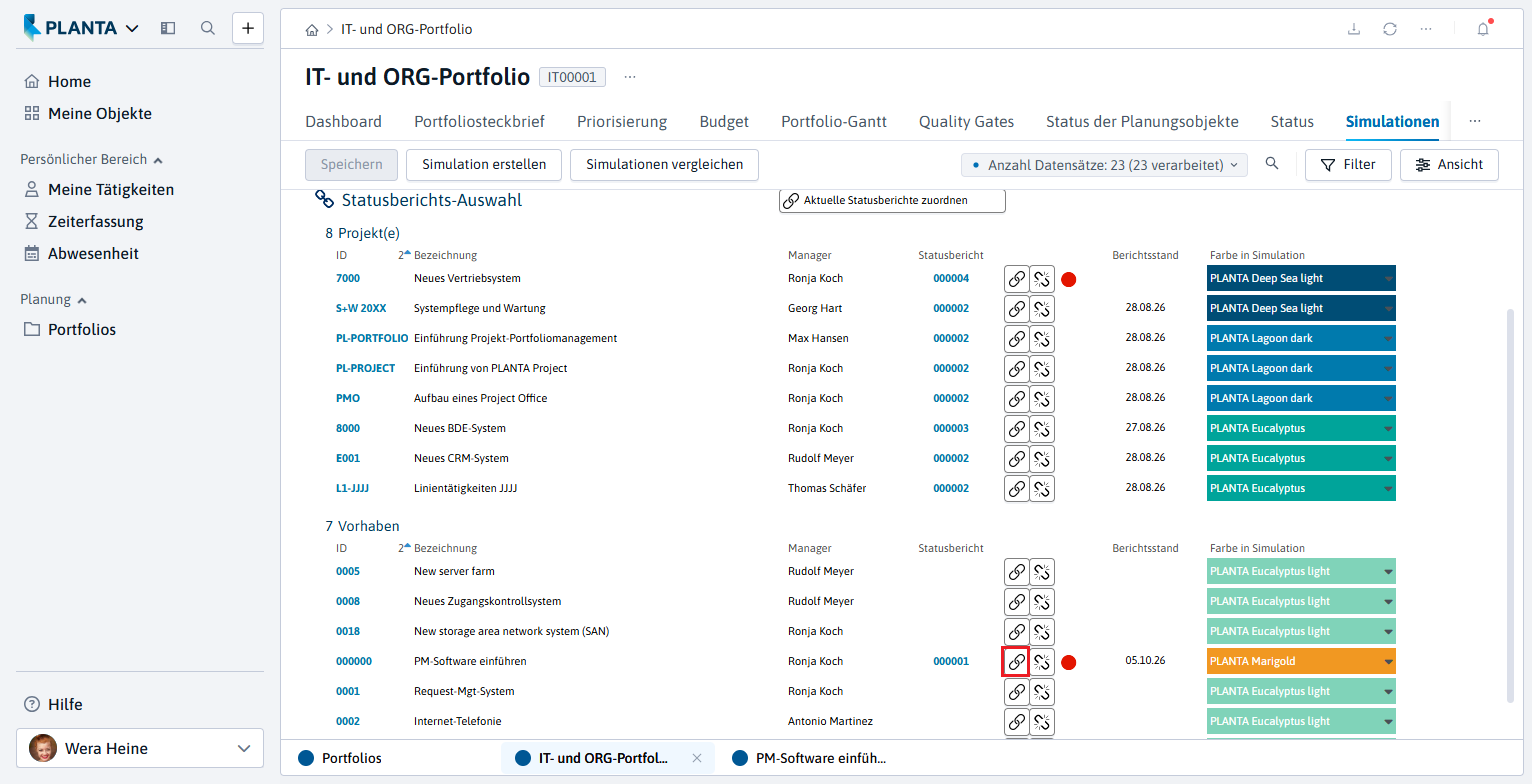
Task: Open PLANTA Marigold color dropdown
Action: 1388,662
